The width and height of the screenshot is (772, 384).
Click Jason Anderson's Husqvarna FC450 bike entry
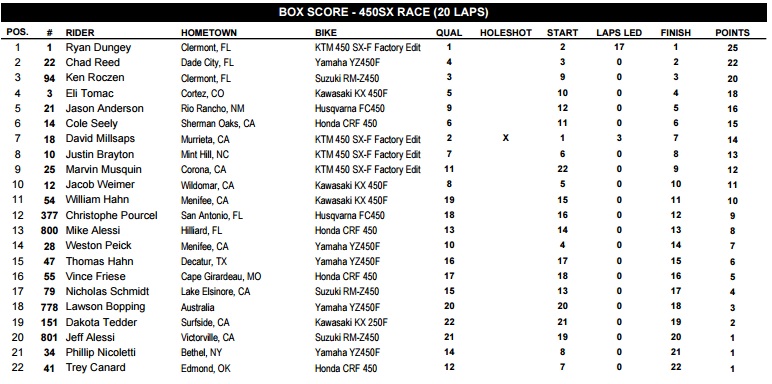[350, 109]
